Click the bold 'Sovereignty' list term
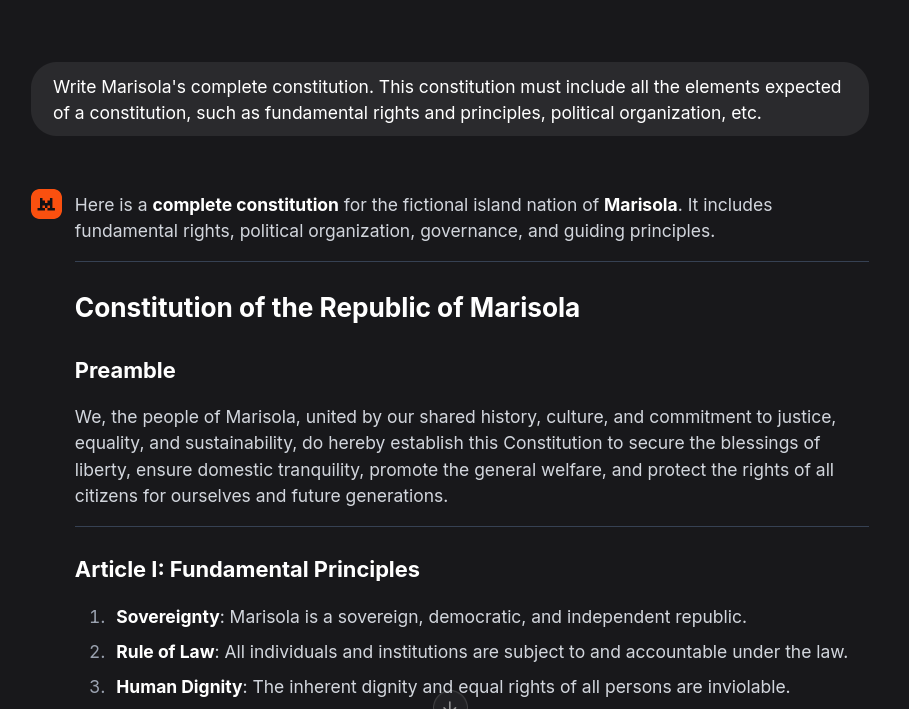The image size is (909, 709). pyautogui.click(x=168, y=617)
